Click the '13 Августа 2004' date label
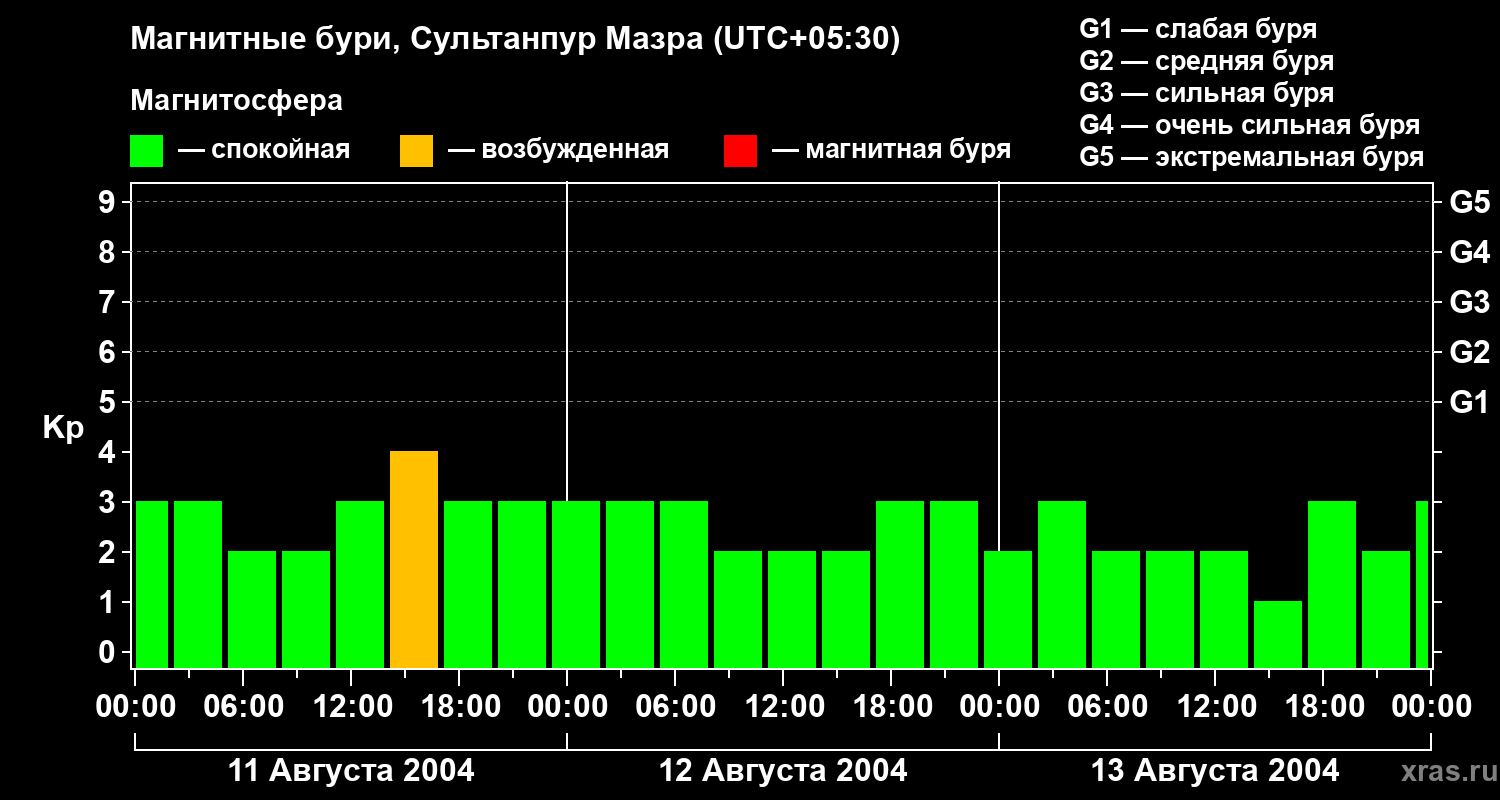 tap(1216, 771)
